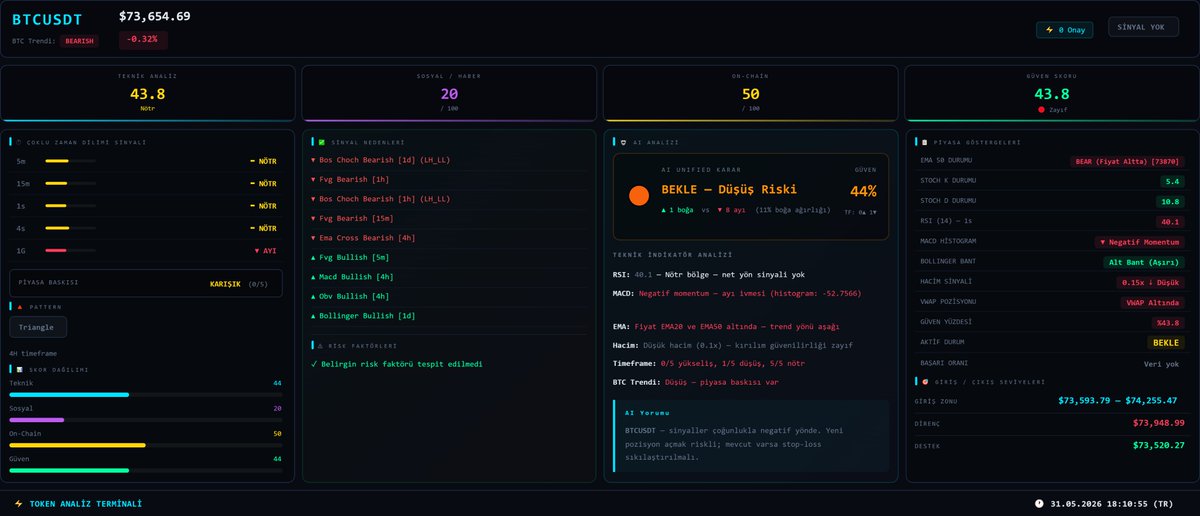Click the clock icon beside Çoklu Zaman Dilimi Sinyali
1200x516 pixels.
pyautogui.click(x=19, y=142)
